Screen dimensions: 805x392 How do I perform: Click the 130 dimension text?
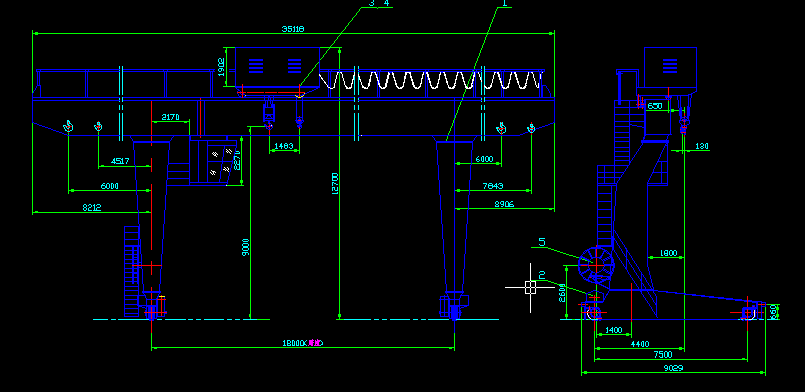[702, 146]
